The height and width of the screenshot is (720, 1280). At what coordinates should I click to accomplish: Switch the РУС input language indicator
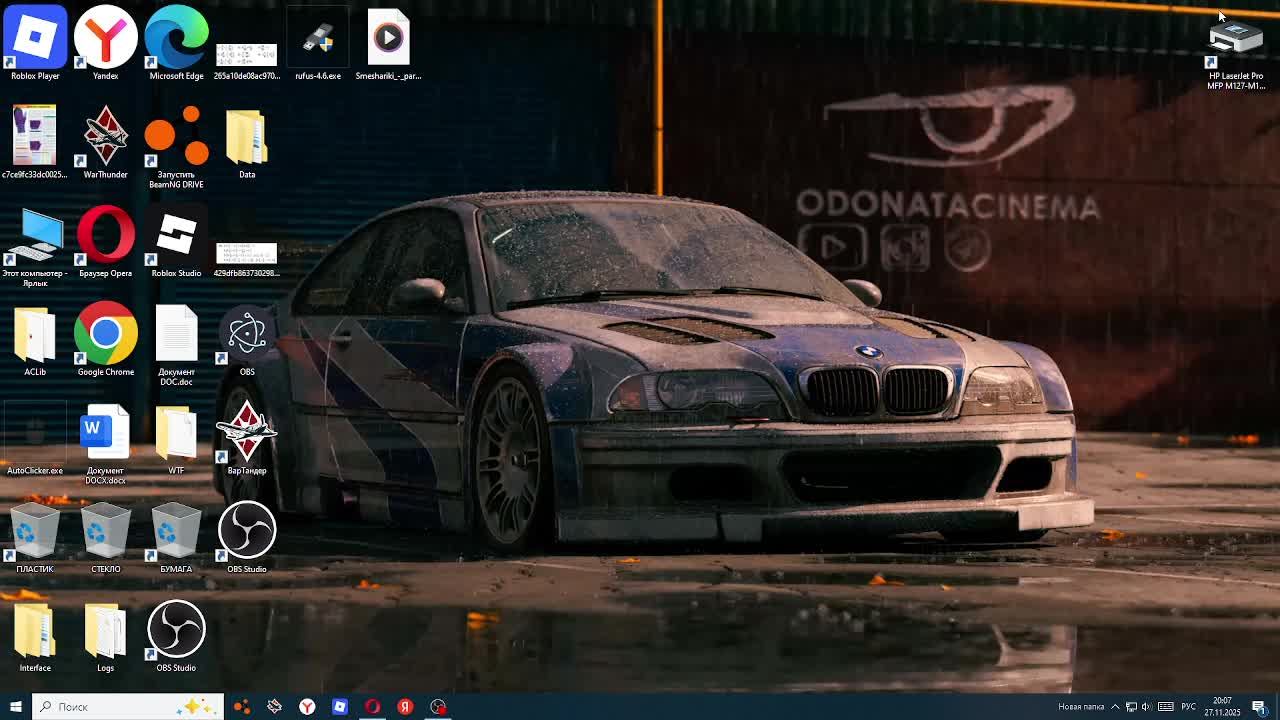[x=1188, y=707]
